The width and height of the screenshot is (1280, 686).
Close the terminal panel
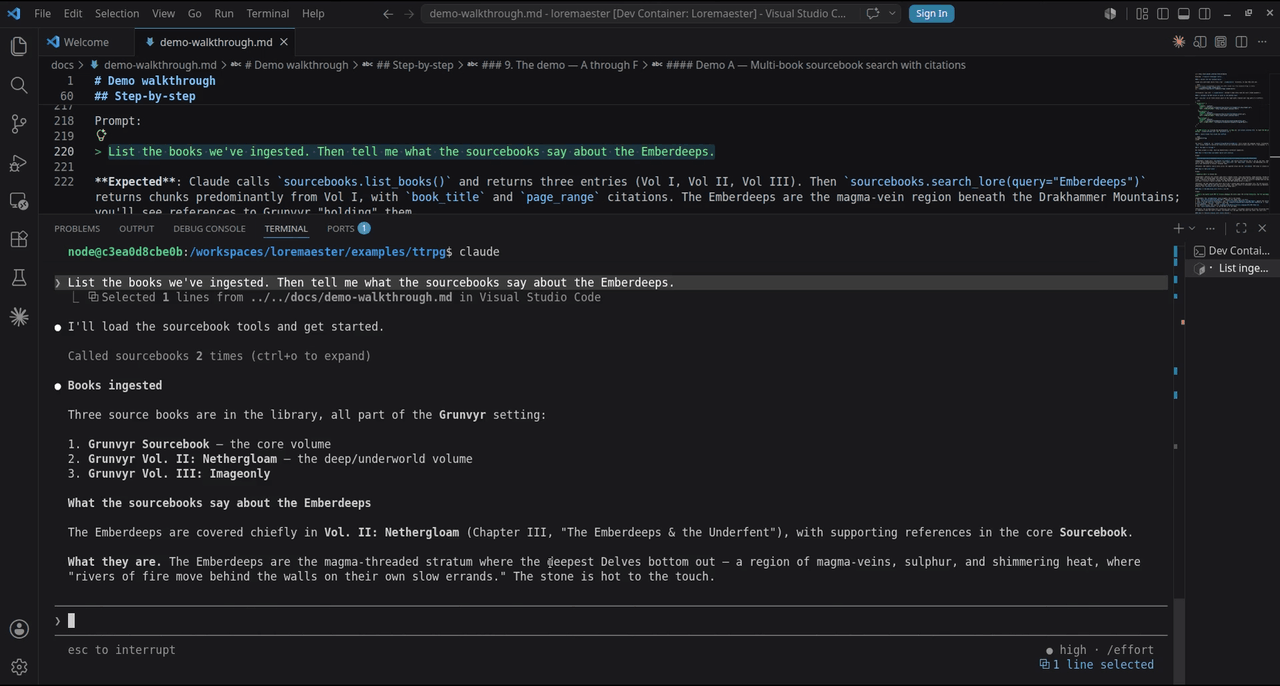click(x=1262, y=228)
